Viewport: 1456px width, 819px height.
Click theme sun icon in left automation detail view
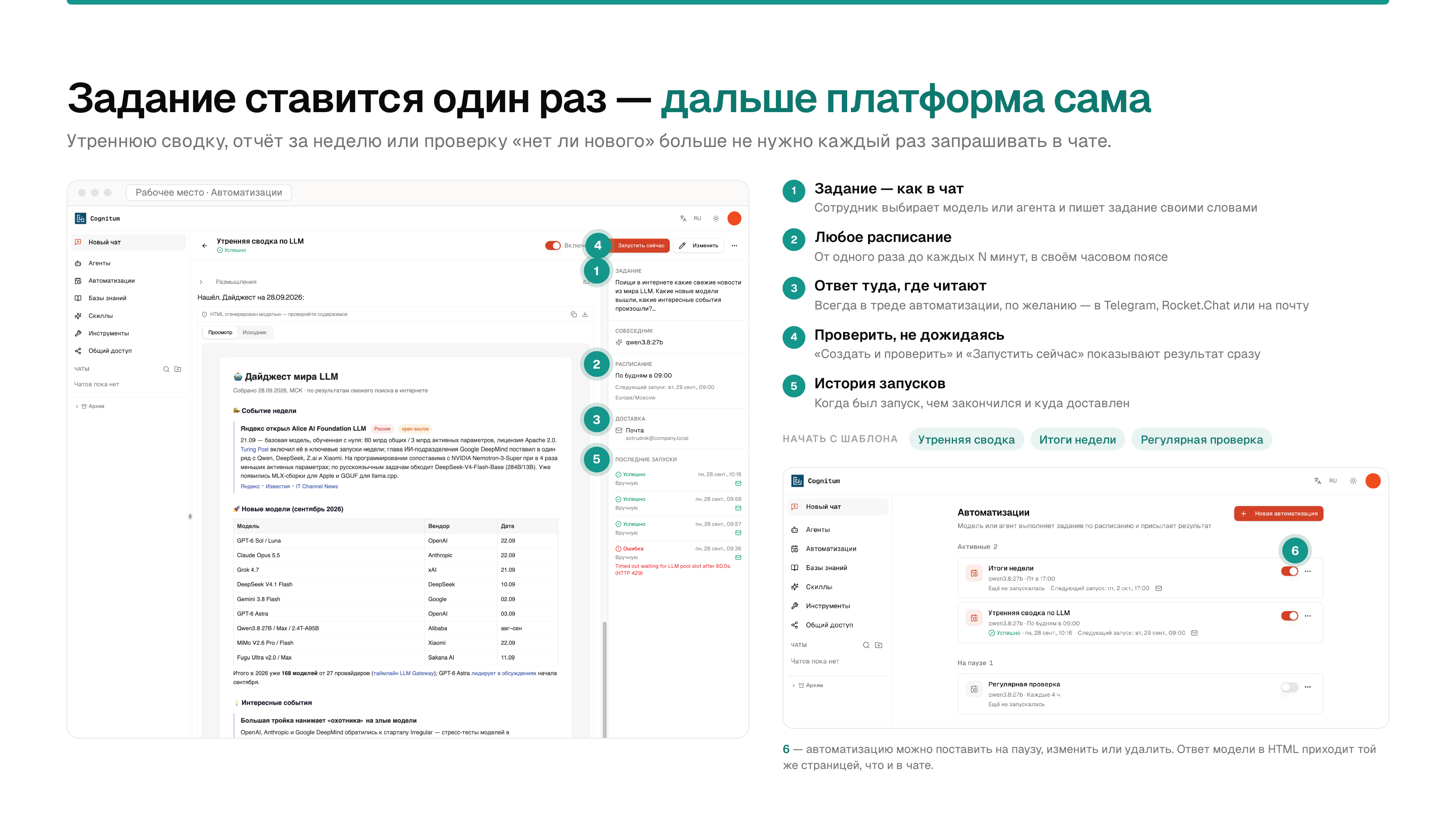(715, 218)
